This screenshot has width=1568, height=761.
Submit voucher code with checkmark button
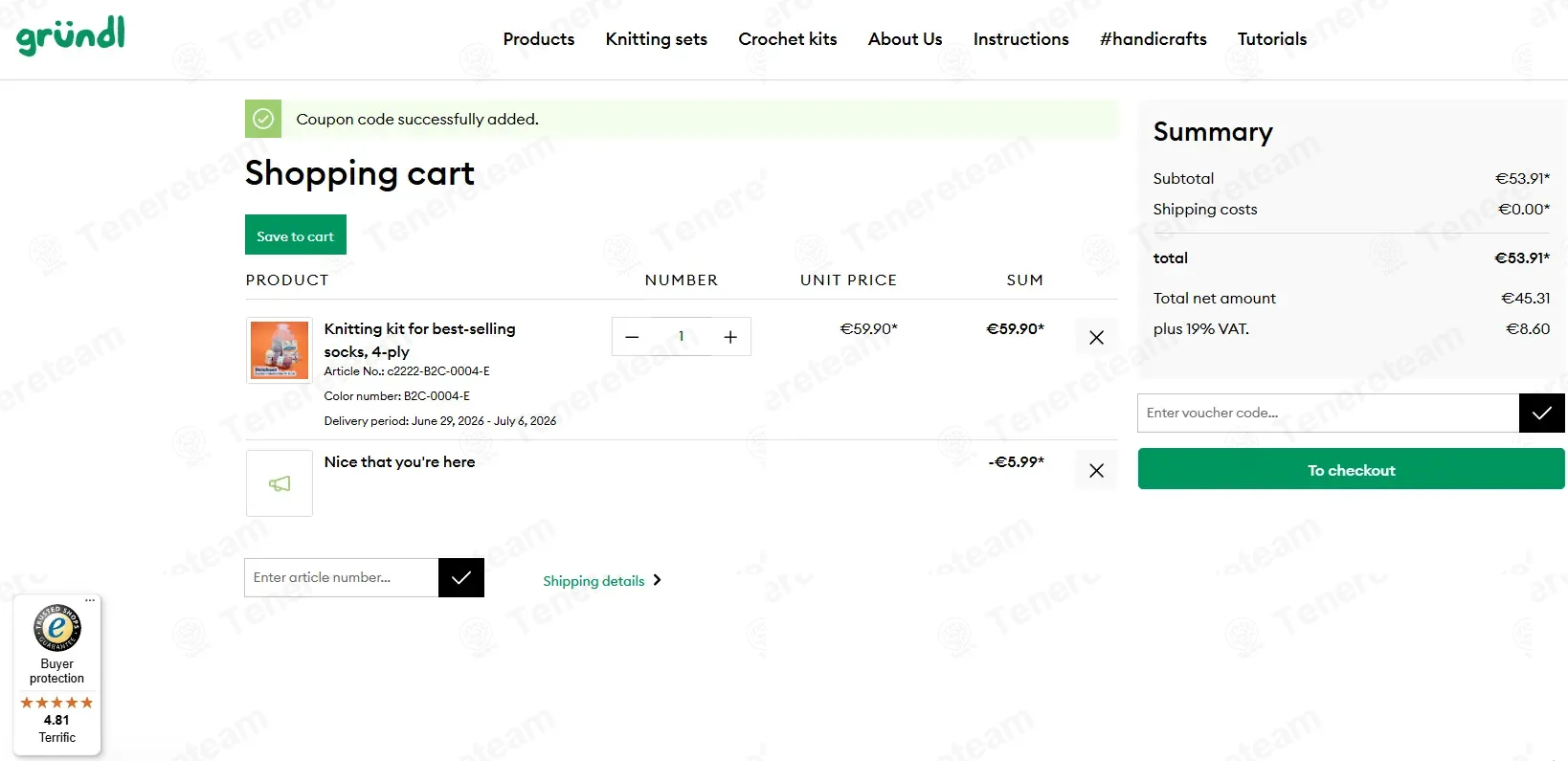1541,413
